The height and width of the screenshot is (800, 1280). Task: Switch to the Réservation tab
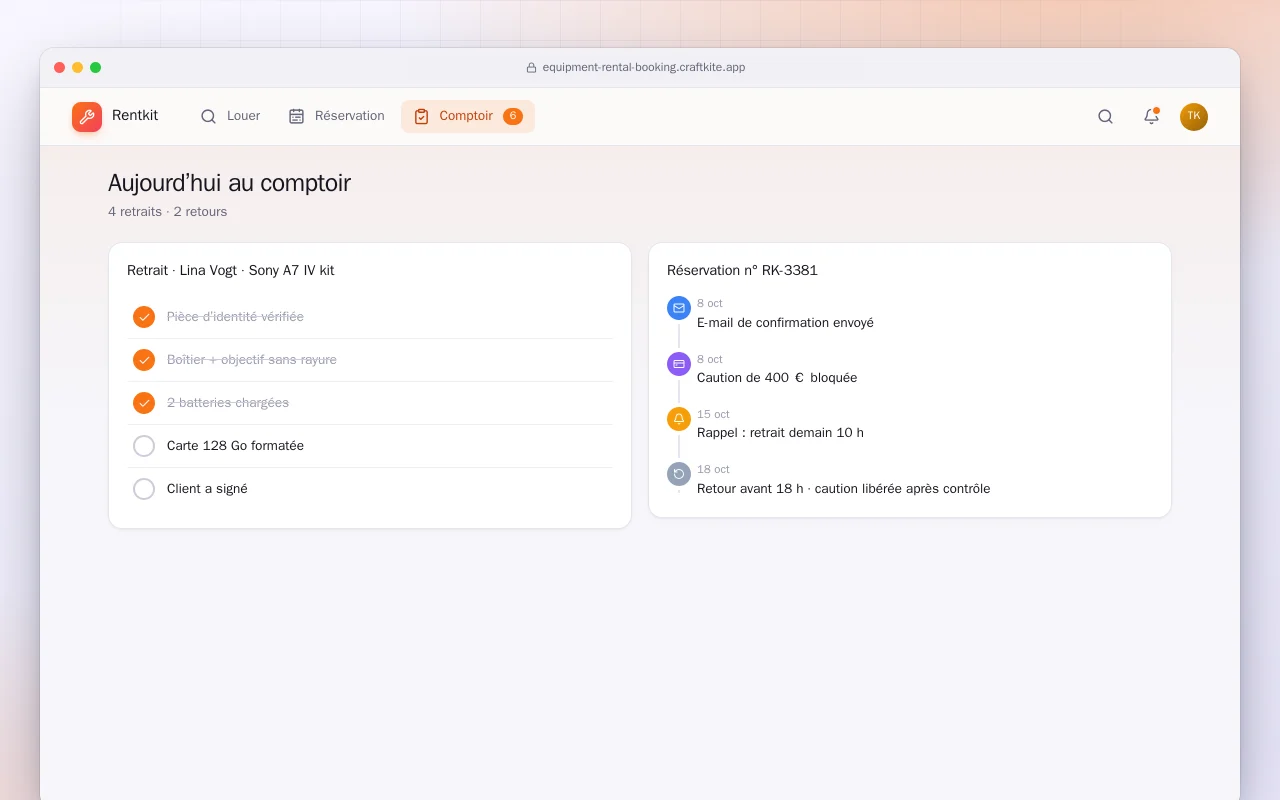pyautogui.click(x=337, y=116)
